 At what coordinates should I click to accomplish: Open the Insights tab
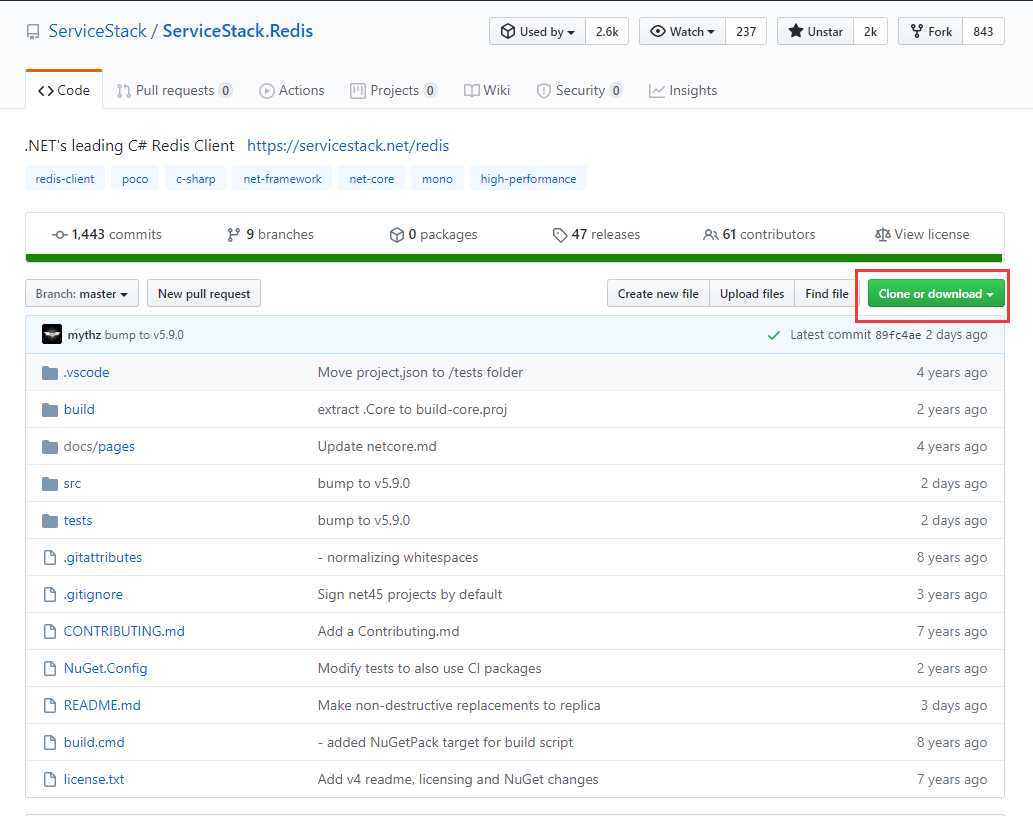[683, 91]
